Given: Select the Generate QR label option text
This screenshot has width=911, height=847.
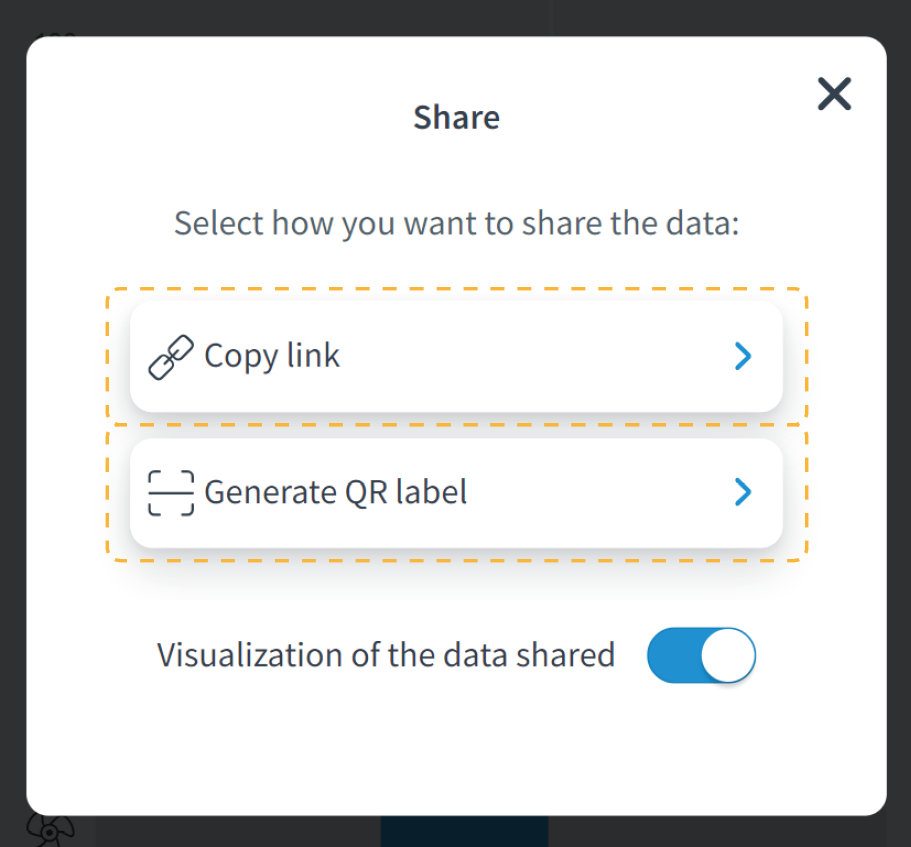Looking at the screenshot, I should point(336,492).
